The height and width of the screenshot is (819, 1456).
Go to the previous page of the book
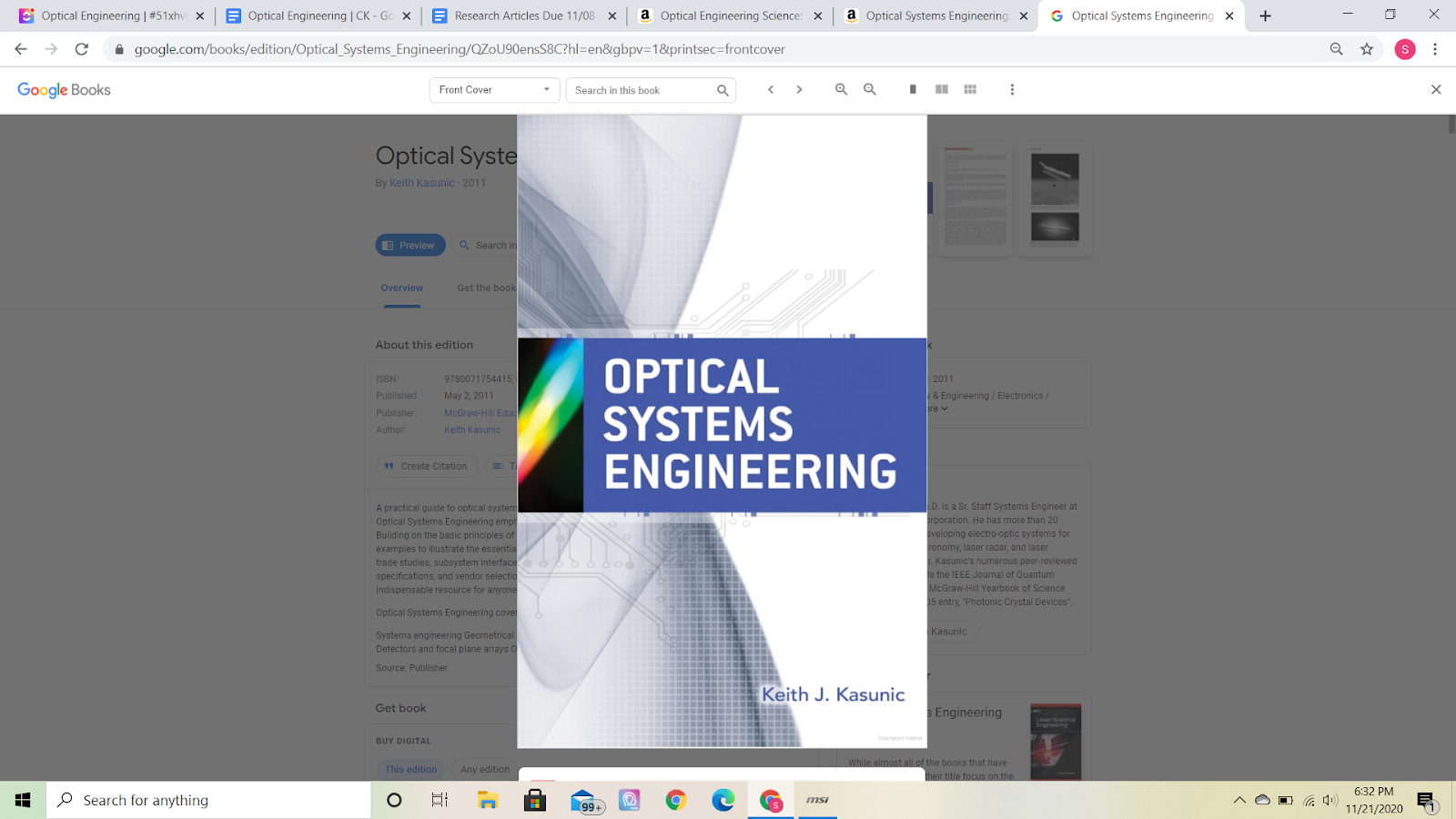[771, 89]
